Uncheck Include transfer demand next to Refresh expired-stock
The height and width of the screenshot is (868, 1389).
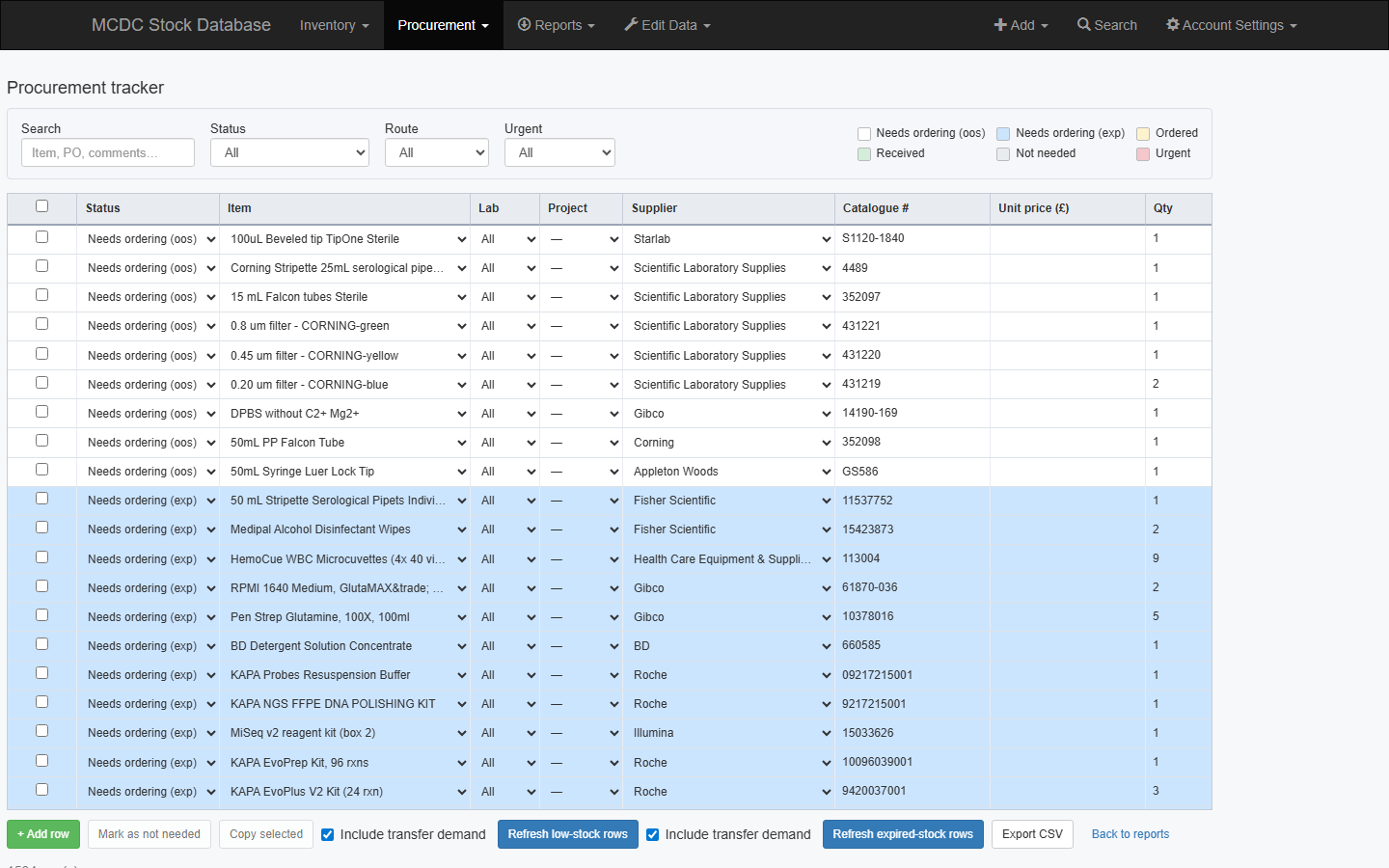[653, 834]
